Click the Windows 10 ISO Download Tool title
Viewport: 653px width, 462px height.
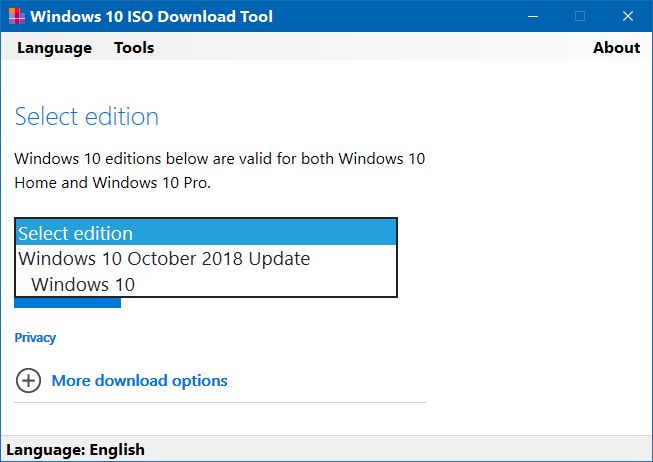(x=152, y=16)
